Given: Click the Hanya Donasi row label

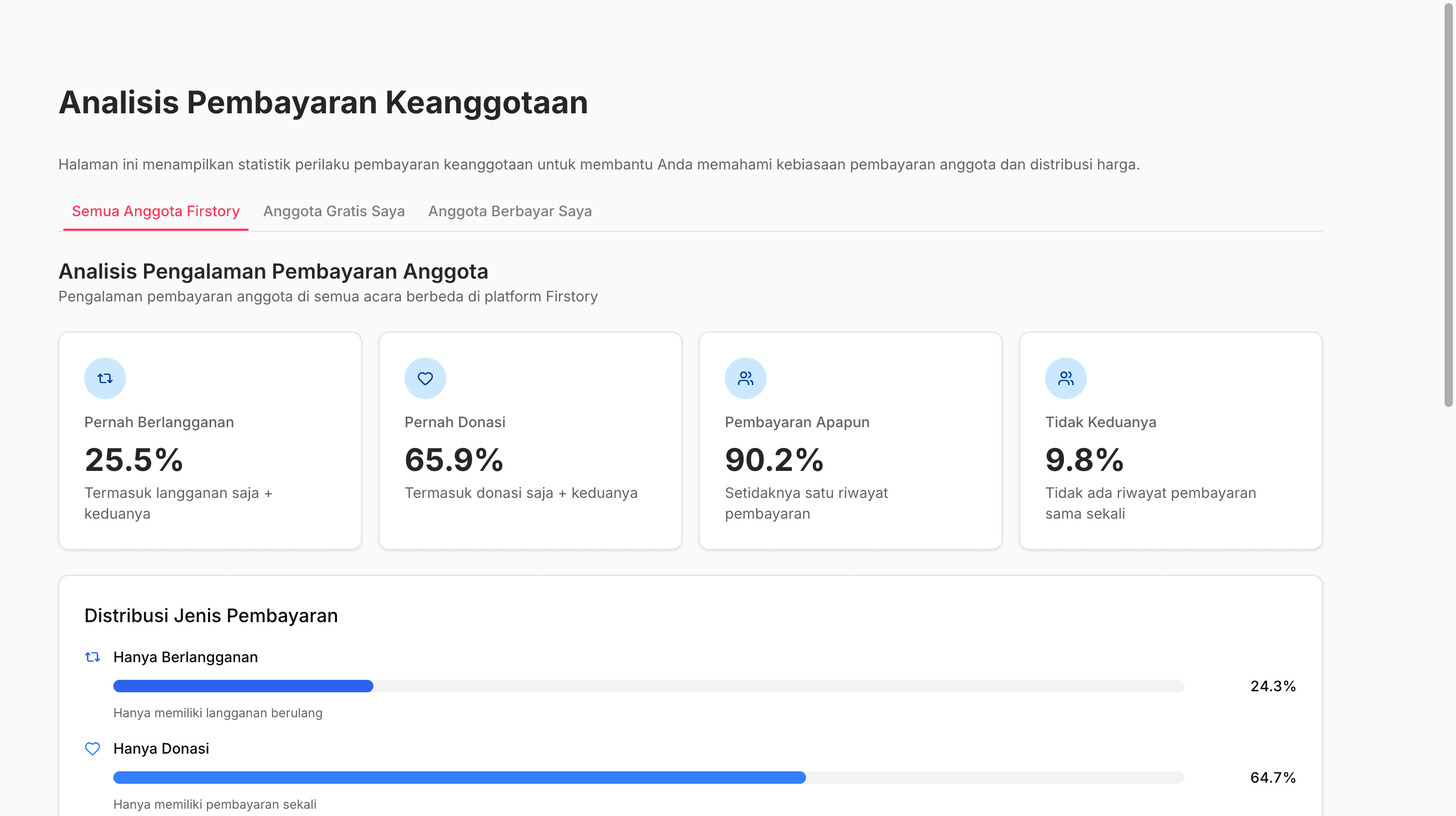Looking at the screenshot, I should 161,749.
